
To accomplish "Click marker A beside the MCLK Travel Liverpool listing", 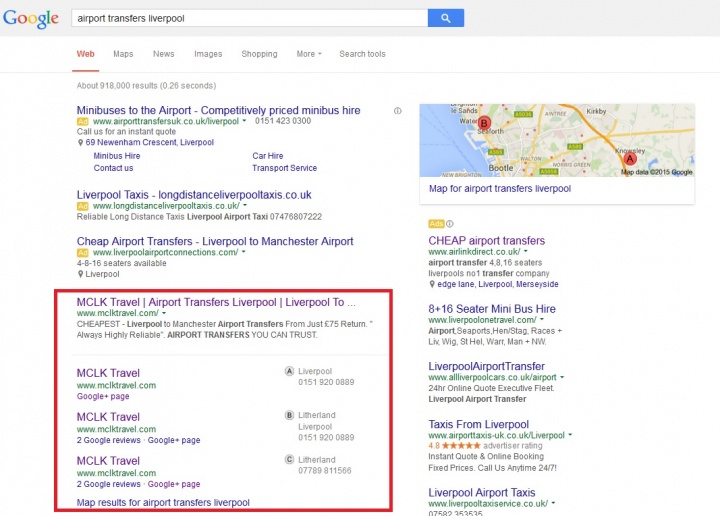I will click(289, 371).
